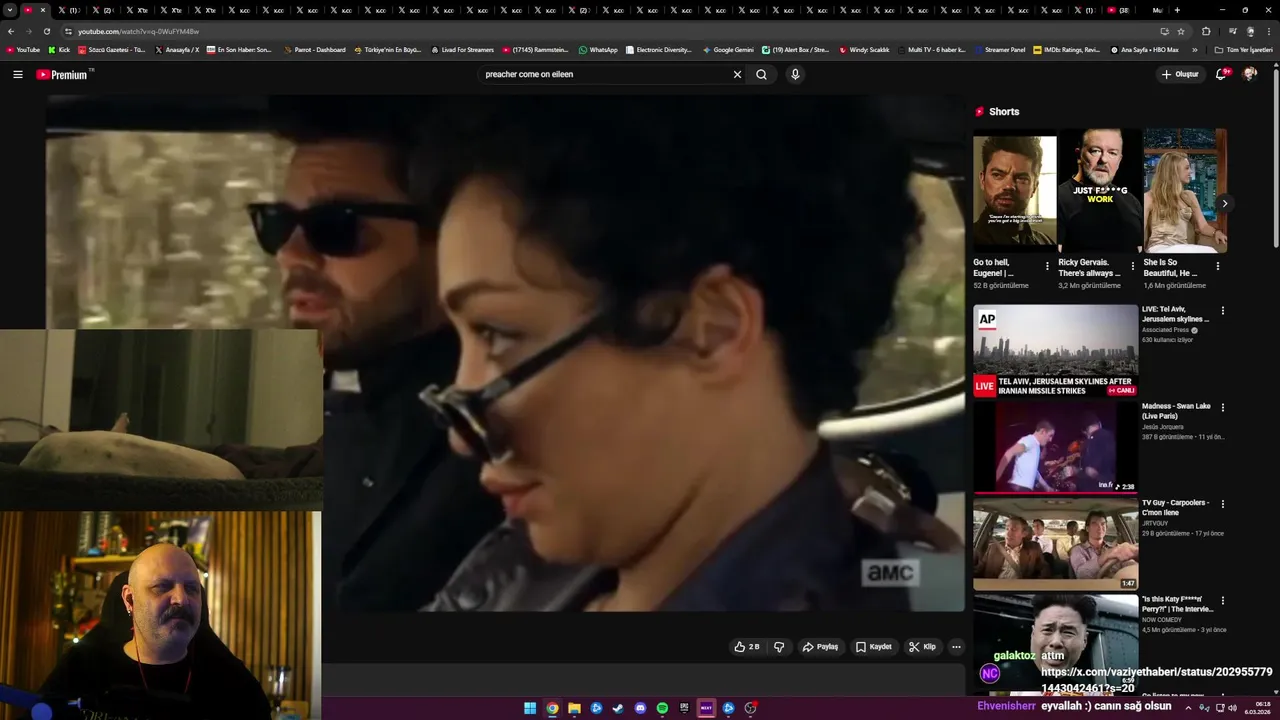The width and height of the screenshot is (1280, 720).
Task: Open system volume control in tray
Action: [1233, 708]
